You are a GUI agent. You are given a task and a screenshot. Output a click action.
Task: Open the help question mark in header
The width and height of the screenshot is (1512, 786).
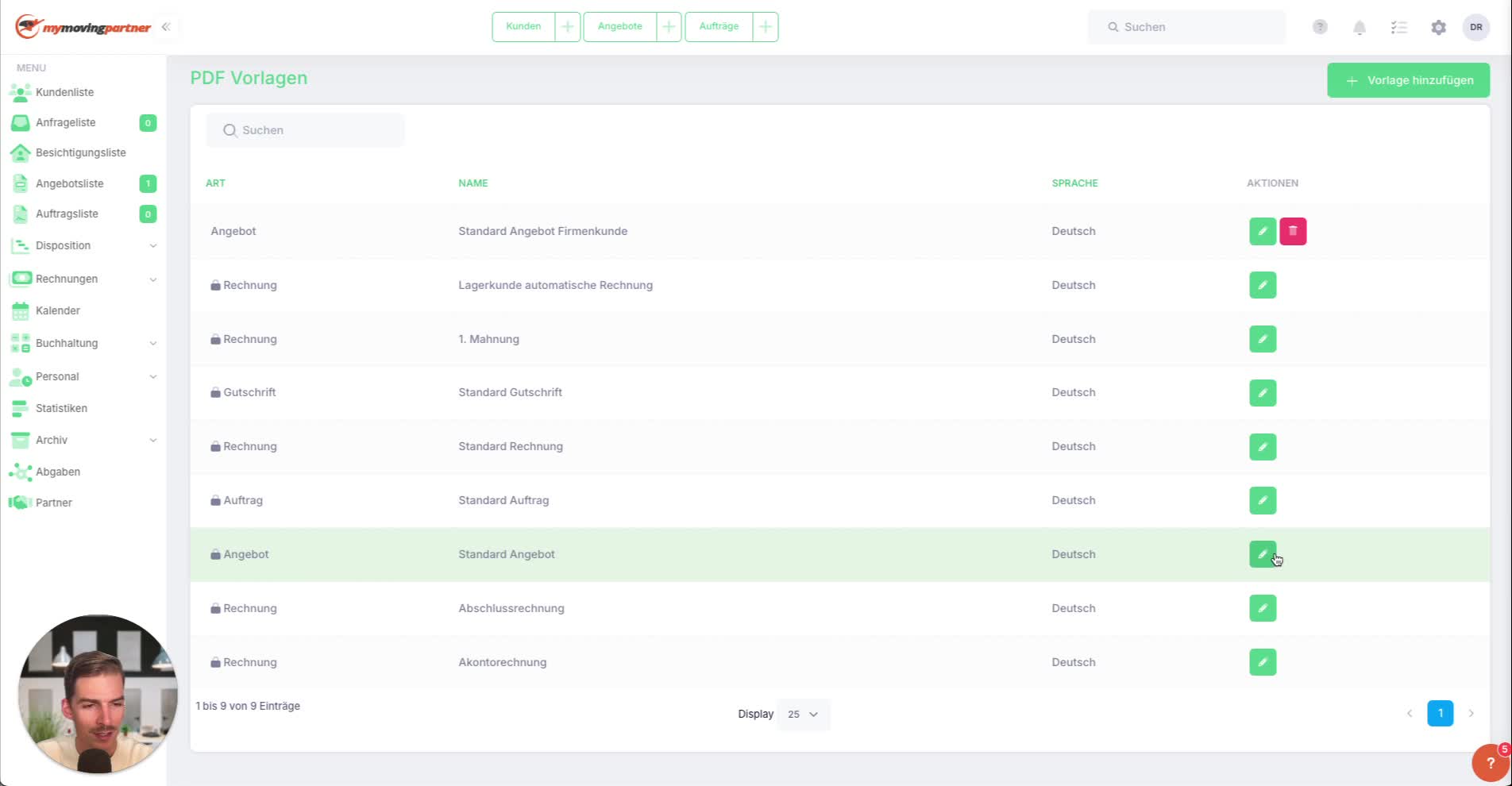(x=1320, y=27)
